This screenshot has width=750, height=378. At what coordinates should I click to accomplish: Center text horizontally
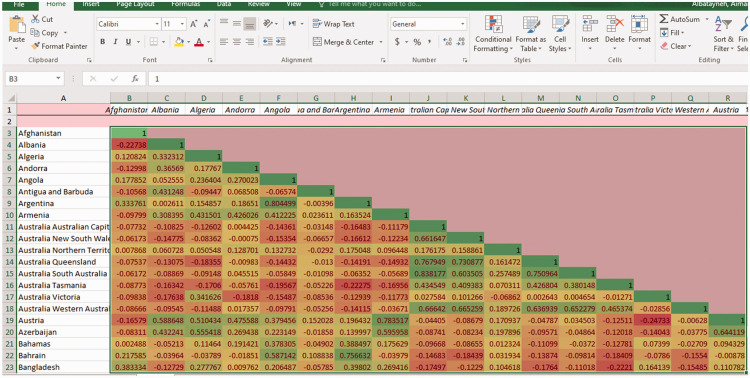236,42
